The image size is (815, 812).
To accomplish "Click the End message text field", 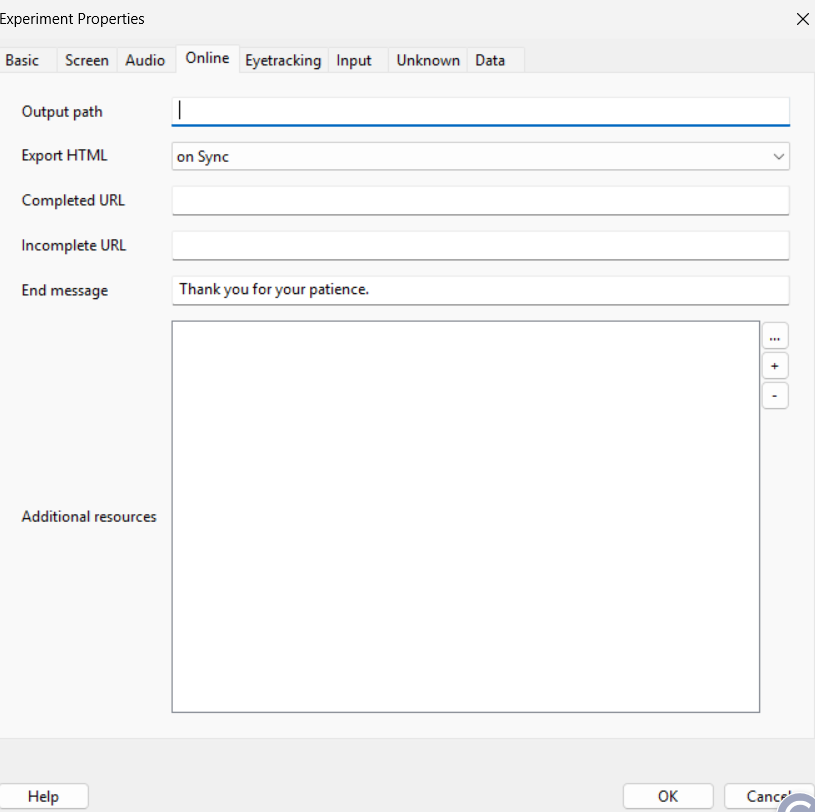I will [x=480, y=290].
